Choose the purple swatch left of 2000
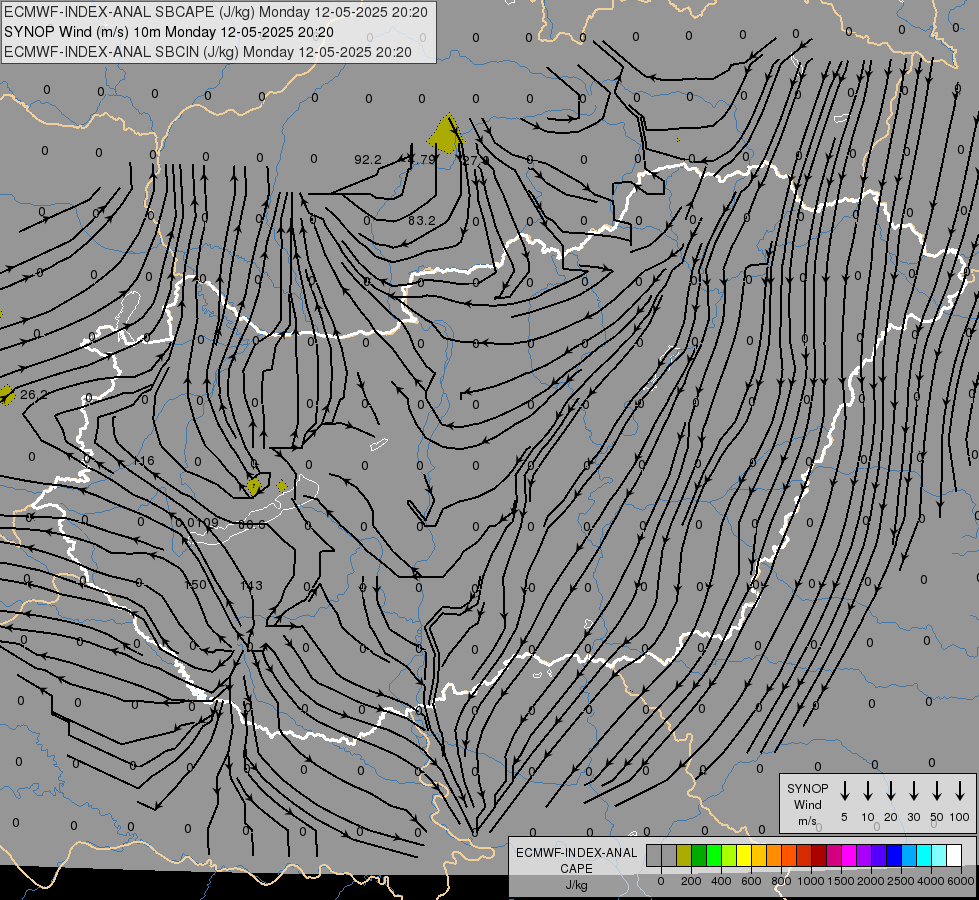Image resolution: width=979 pixels, height=900 pixels. (863, 855)
